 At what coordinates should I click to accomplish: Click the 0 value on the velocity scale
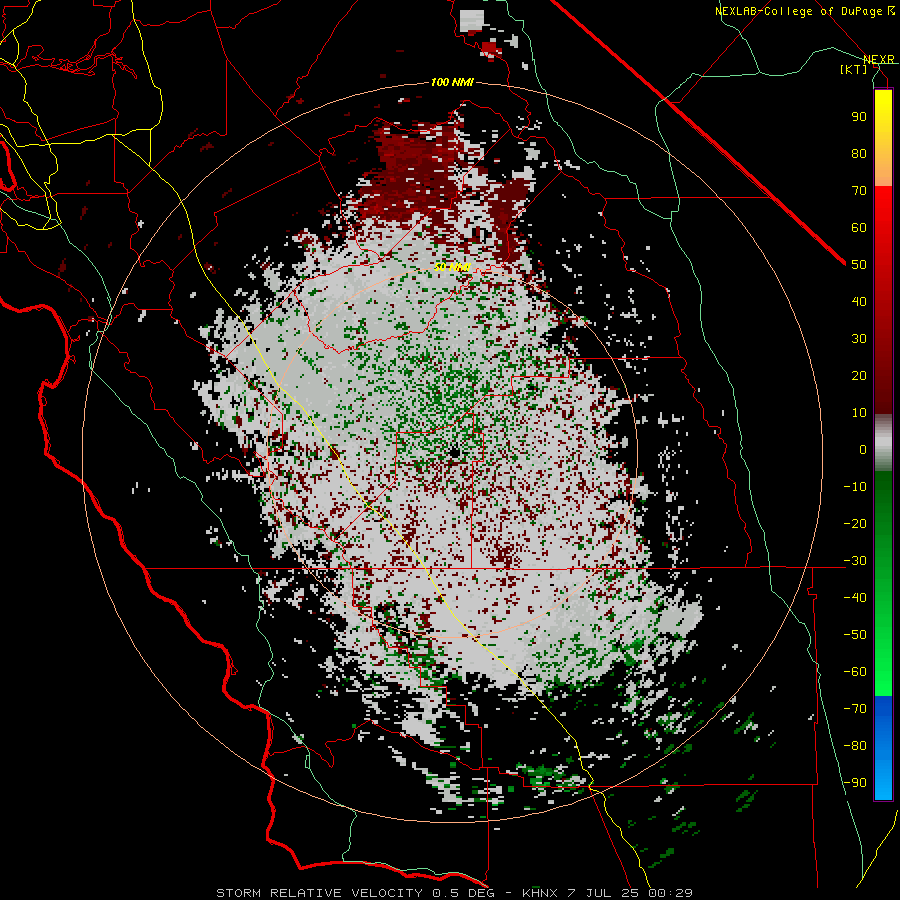(863, 449)
